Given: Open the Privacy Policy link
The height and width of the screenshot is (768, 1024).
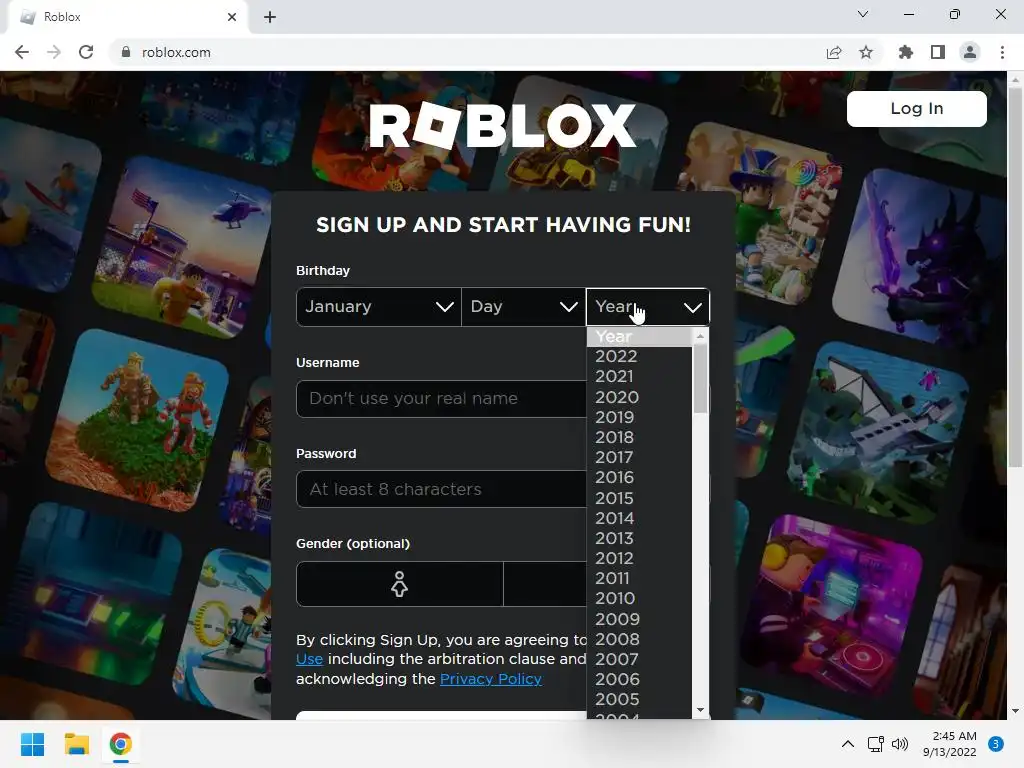Looking at the screenshot, I should pos(490,679).
